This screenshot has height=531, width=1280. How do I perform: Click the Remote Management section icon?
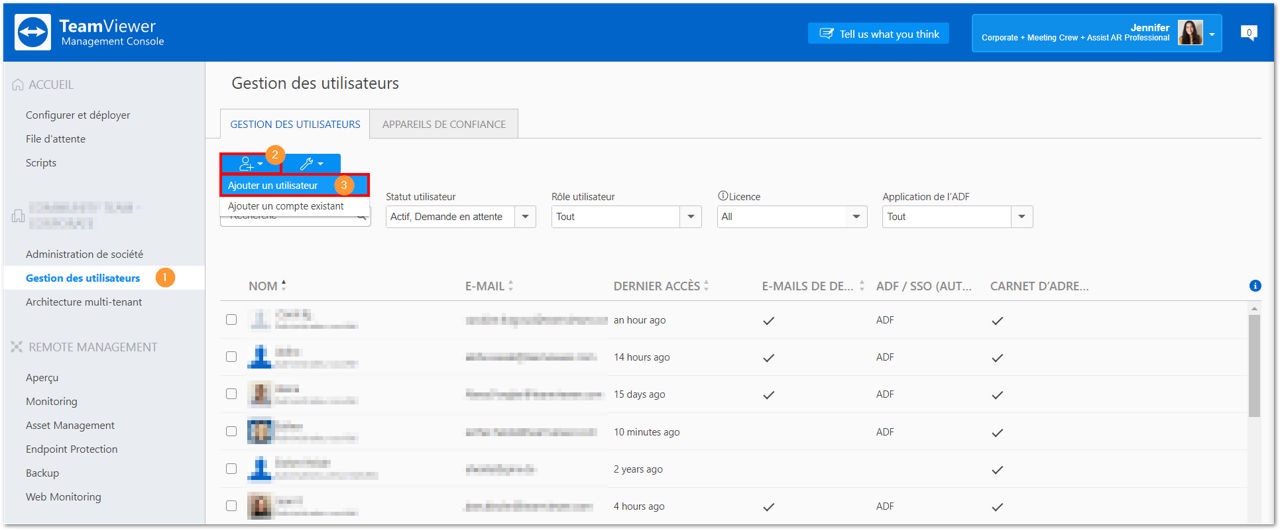click(17, 347)
